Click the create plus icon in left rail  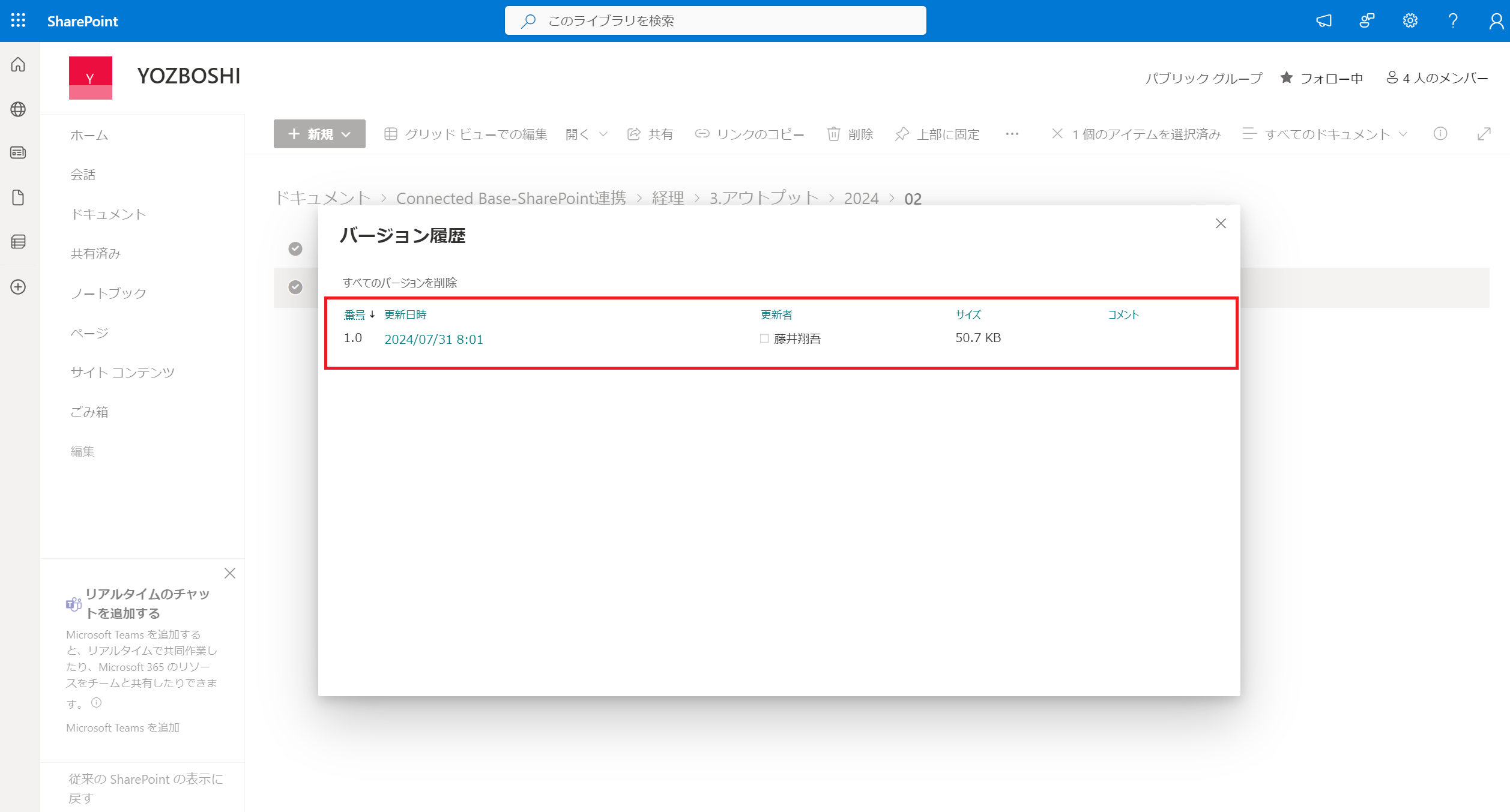coord(18,287)
